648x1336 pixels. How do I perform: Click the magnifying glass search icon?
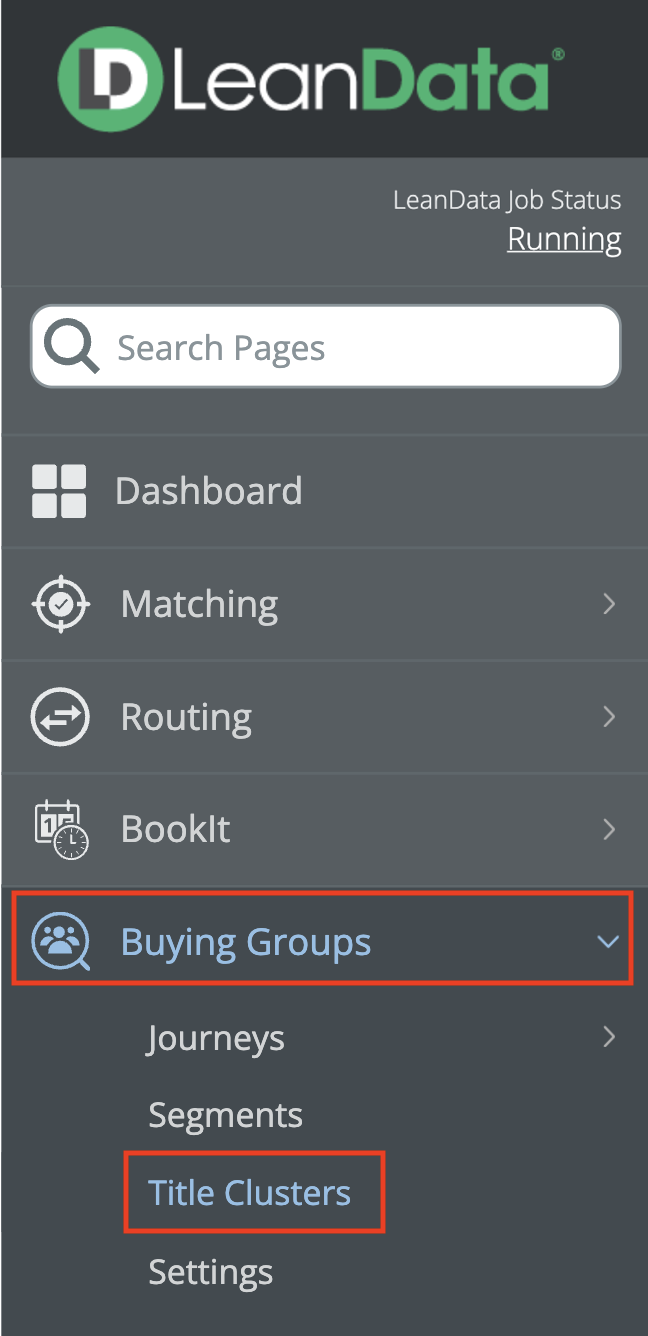[x=72, y=348]
